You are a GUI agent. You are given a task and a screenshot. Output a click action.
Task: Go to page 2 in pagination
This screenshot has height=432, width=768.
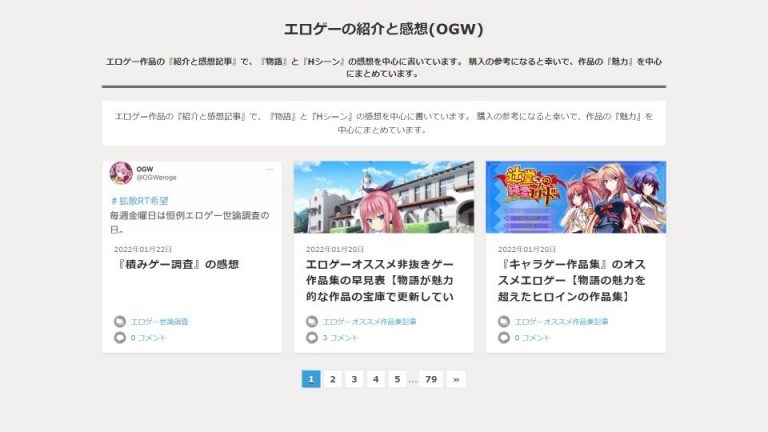pos(333,379)
